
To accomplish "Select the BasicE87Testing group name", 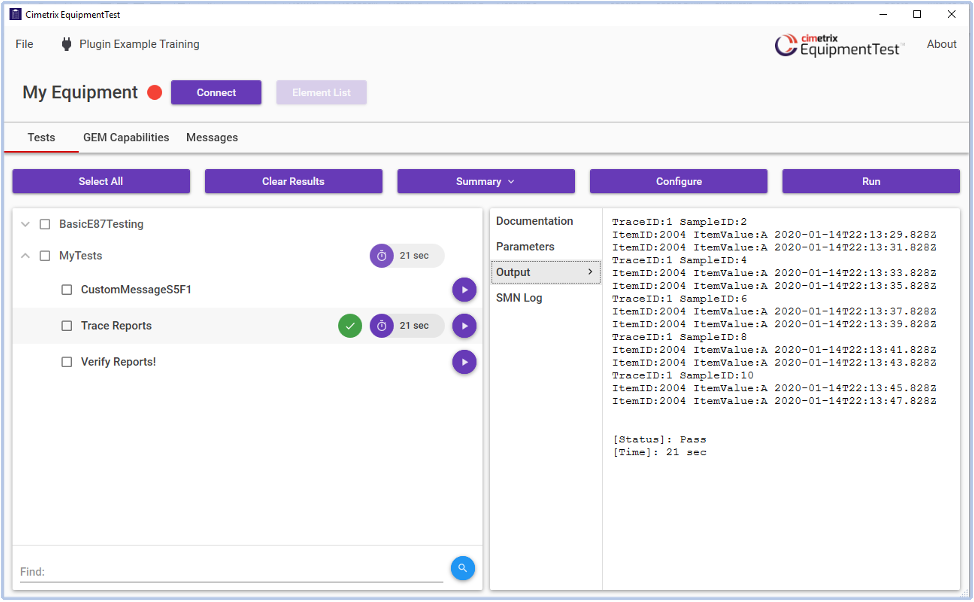I will tap(101, 224).
